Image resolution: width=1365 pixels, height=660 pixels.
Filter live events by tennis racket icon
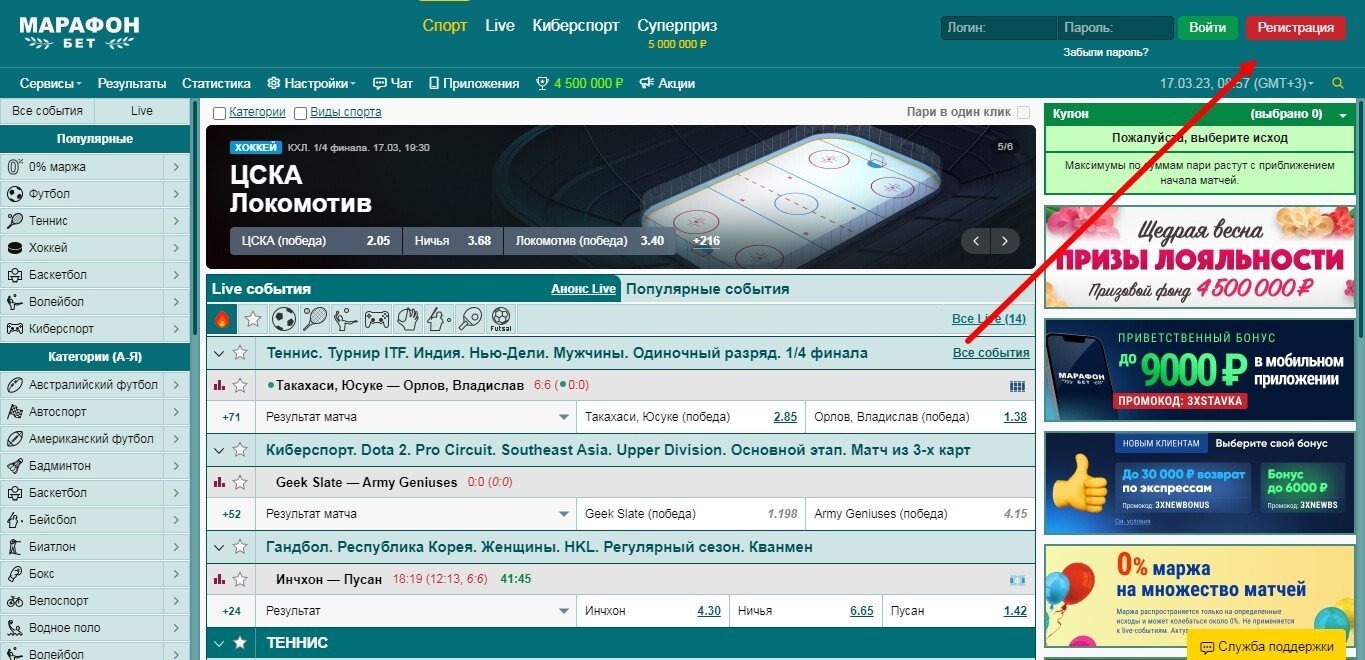pos(315,319)
